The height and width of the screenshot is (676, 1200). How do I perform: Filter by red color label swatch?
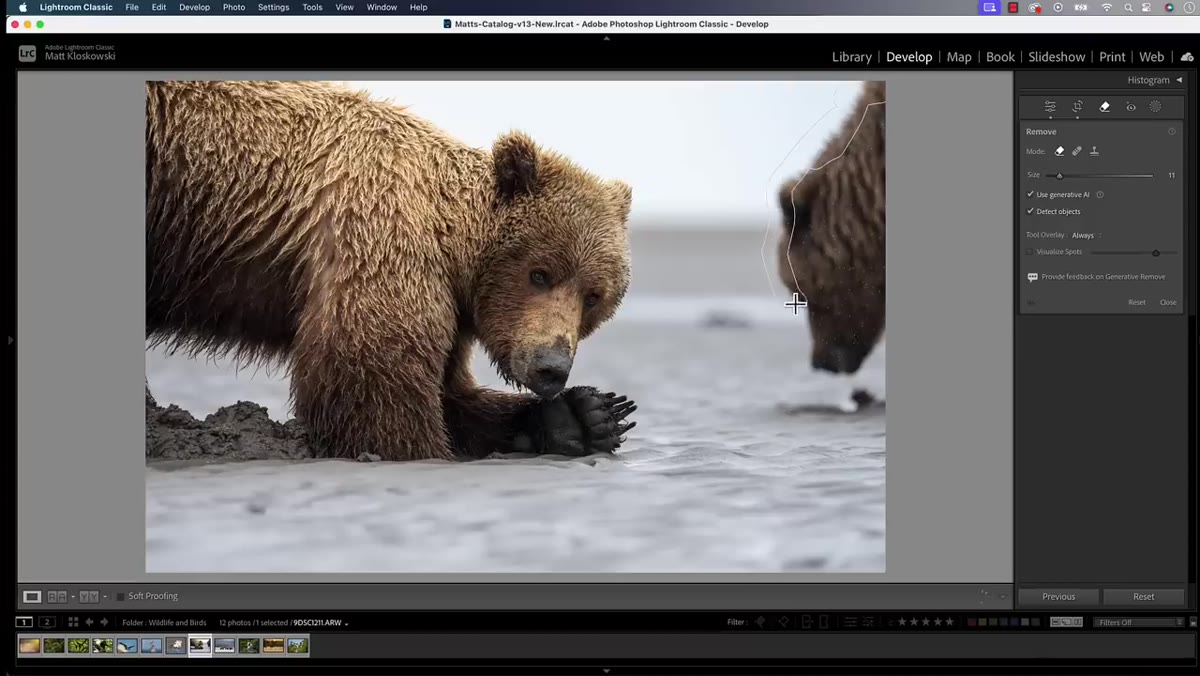(x=973, y=622)
